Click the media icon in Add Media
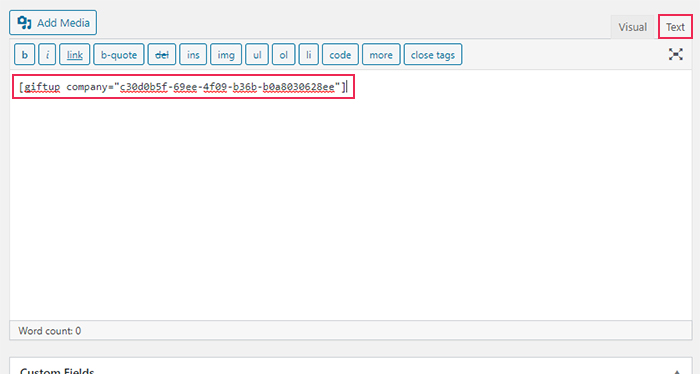700x374 pixels. click(24, 23)
